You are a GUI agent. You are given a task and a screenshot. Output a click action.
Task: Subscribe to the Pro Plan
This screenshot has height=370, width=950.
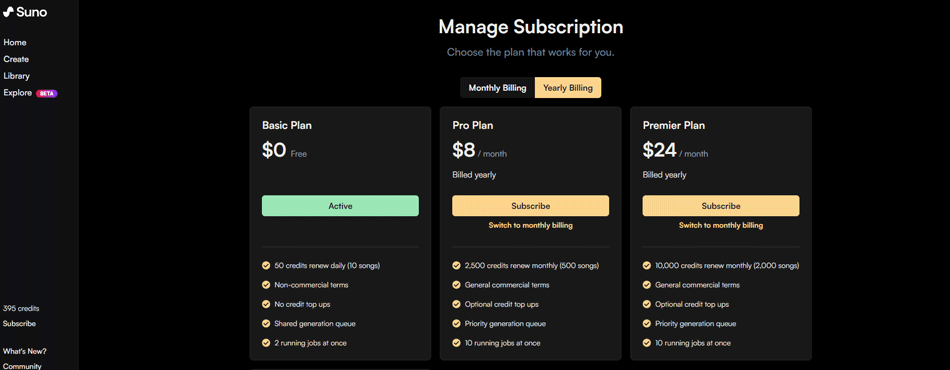531,206
